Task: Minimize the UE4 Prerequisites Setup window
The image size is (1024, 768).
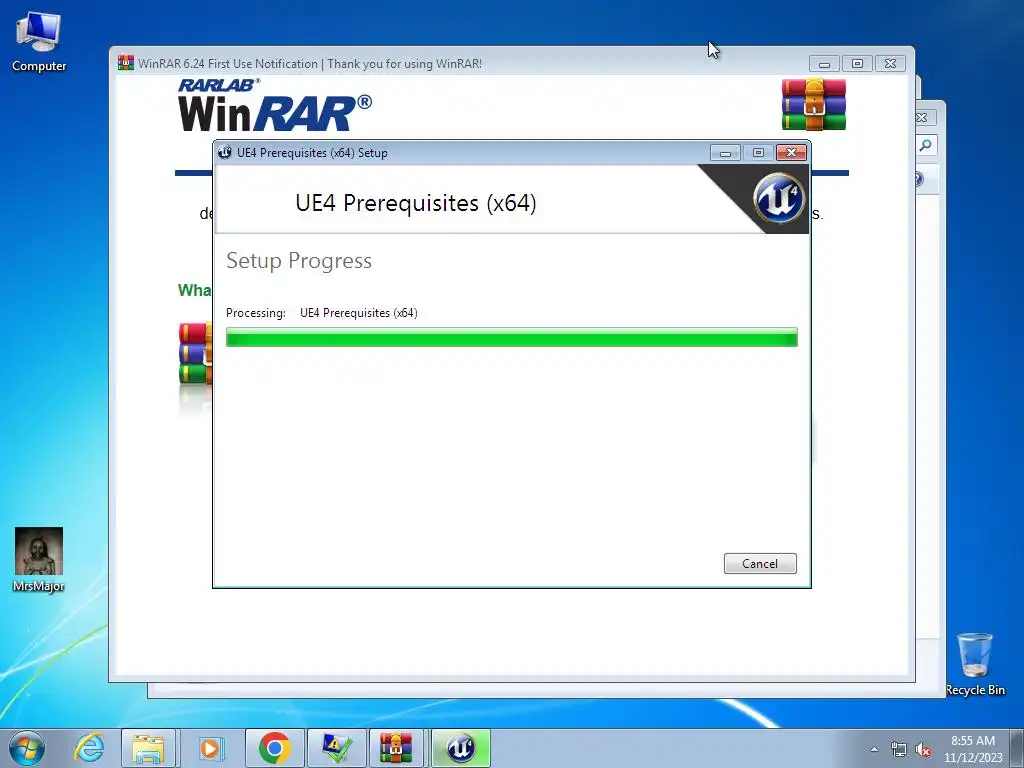Action: coord(725,153)
